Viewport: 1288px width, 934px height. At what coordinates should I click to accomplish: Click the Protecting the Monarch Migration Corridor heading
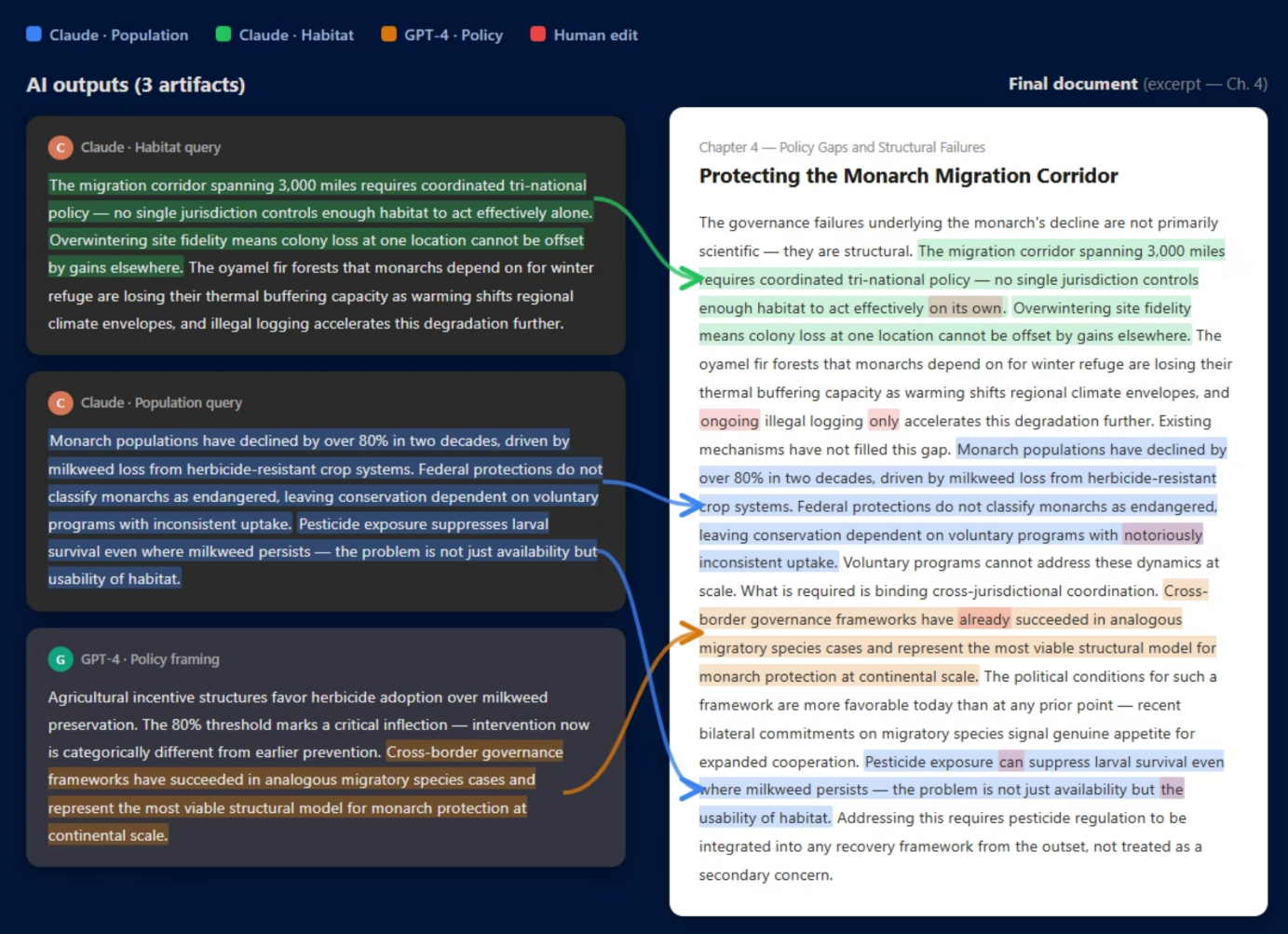tap(908, 176)
